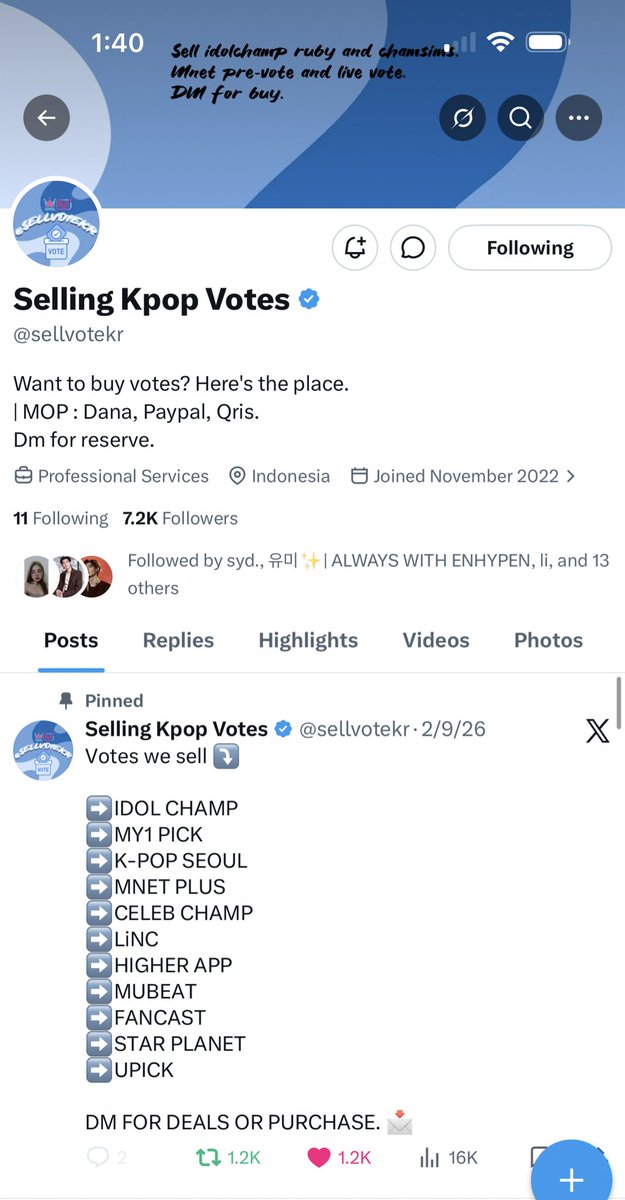The height and width of the screenshot is (1200, 625).
Task: Toggle the Following button
Action: [530, 248]
